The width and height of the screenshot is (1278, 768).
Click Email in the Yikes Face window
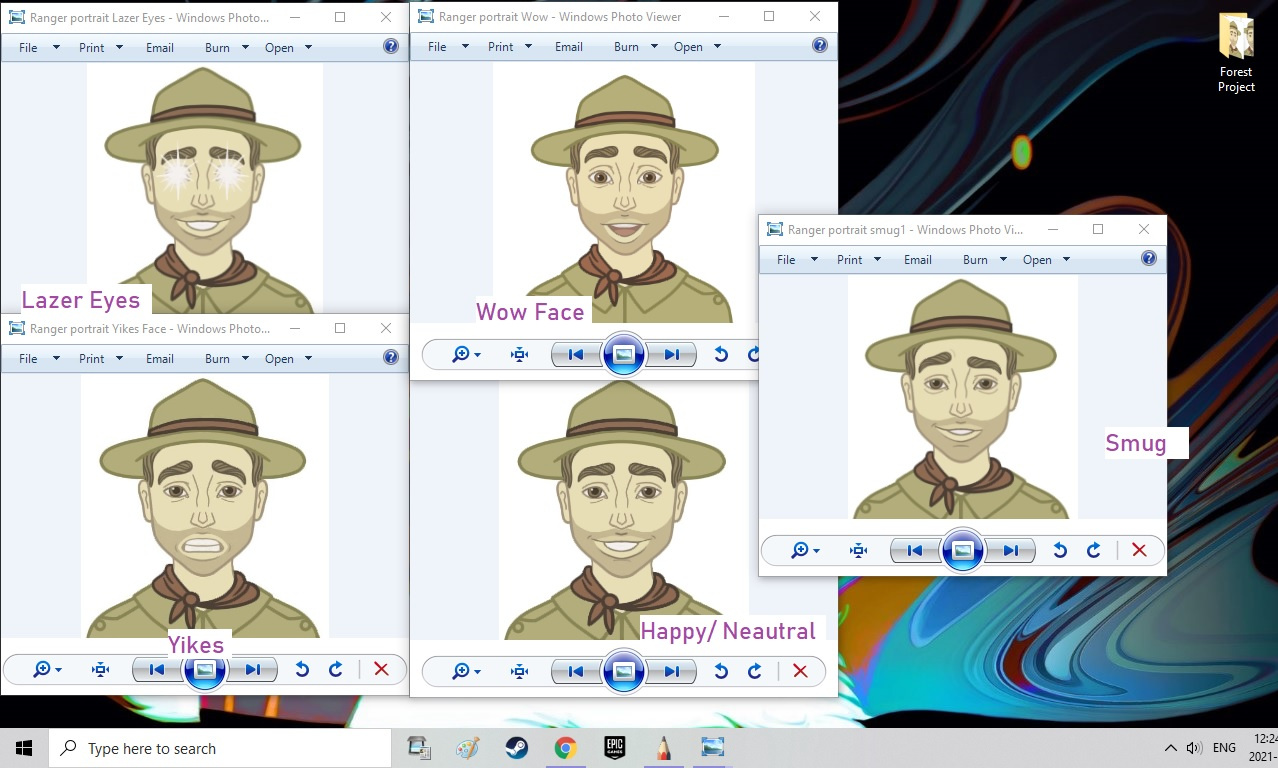pyautogui.click(x=160, y=359)
